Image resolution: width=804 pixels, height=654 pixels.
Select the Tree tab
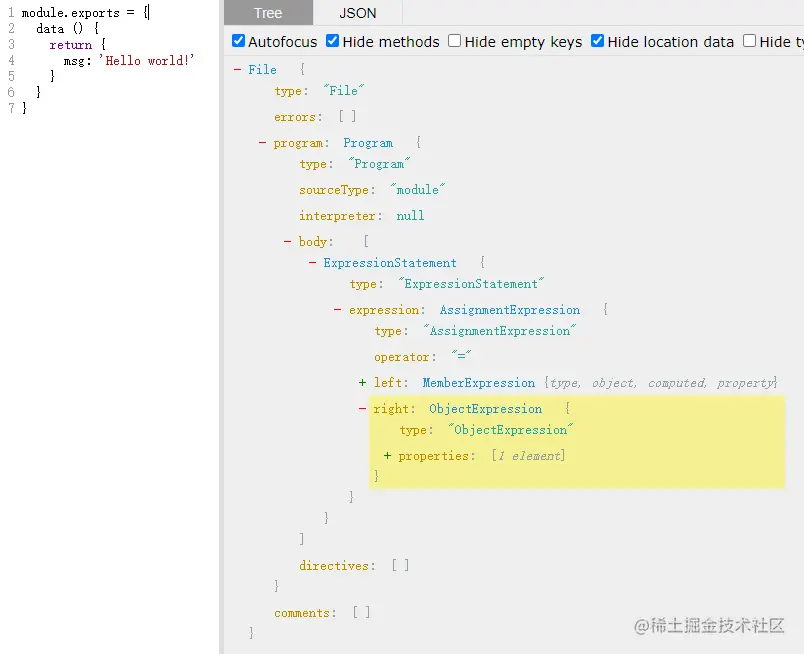[268, 13]
